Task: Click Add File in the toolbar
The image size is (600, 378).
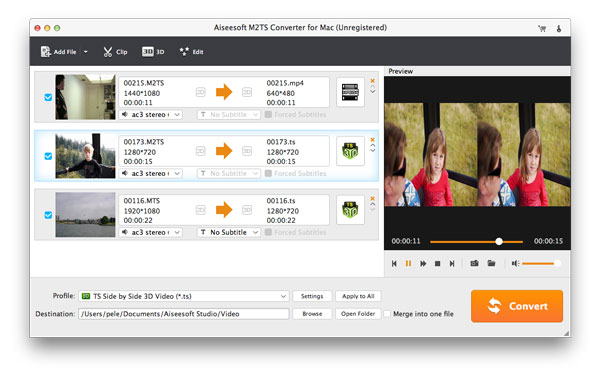Action: (59, 52)
